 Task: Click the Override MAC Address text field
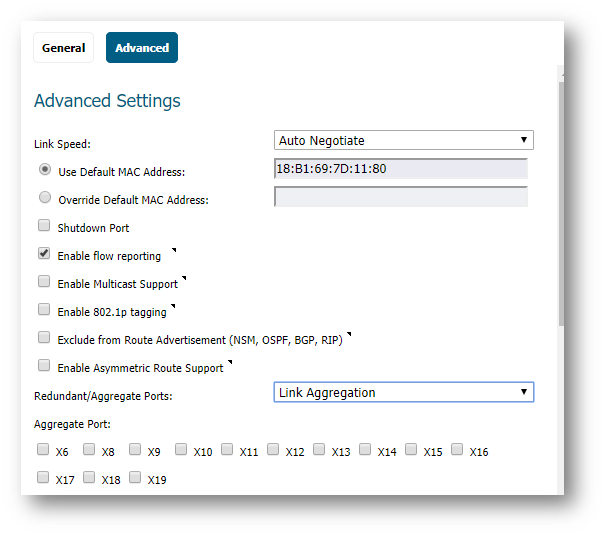click(401, 197)
